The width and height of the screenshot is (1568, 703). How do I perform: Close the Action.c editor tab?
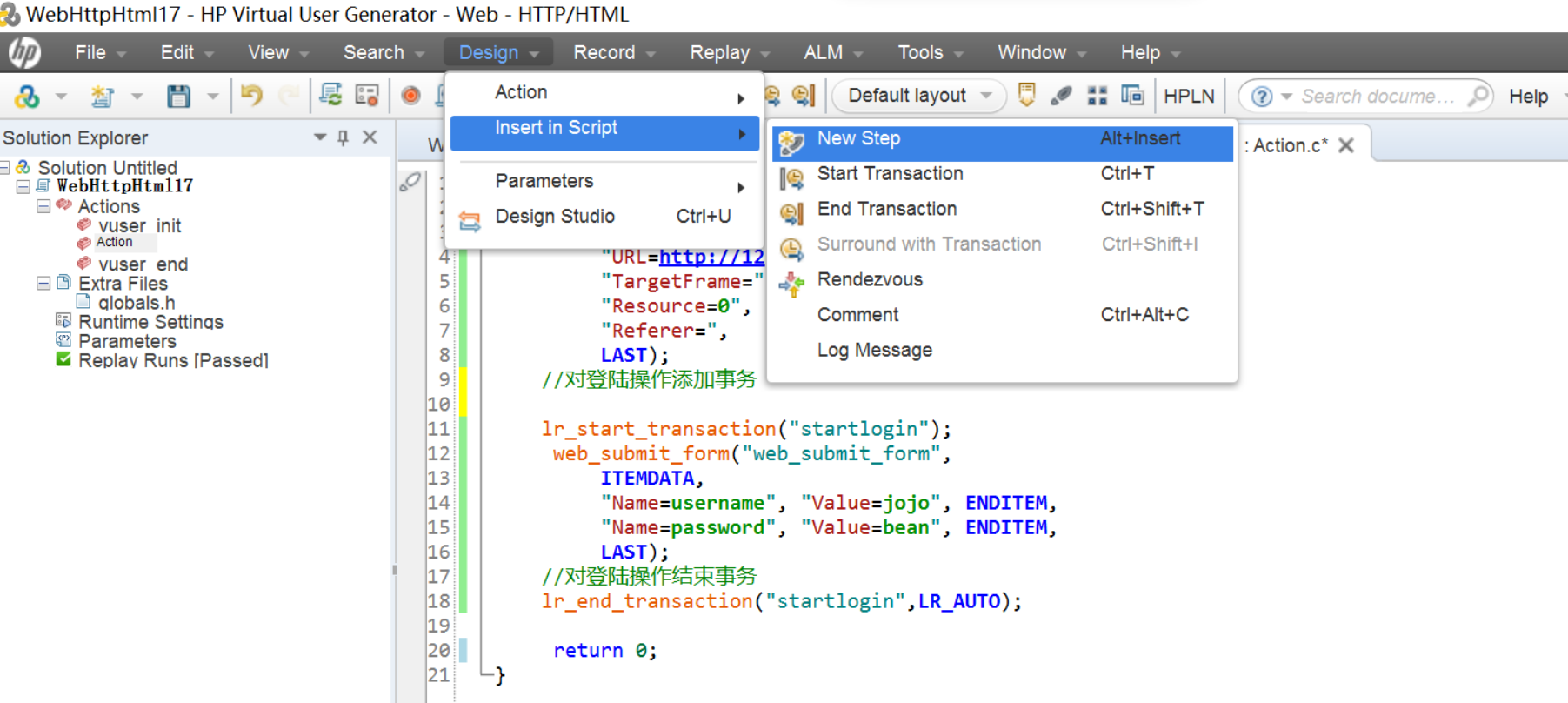pyautogui.click(x=1346, y=145)
